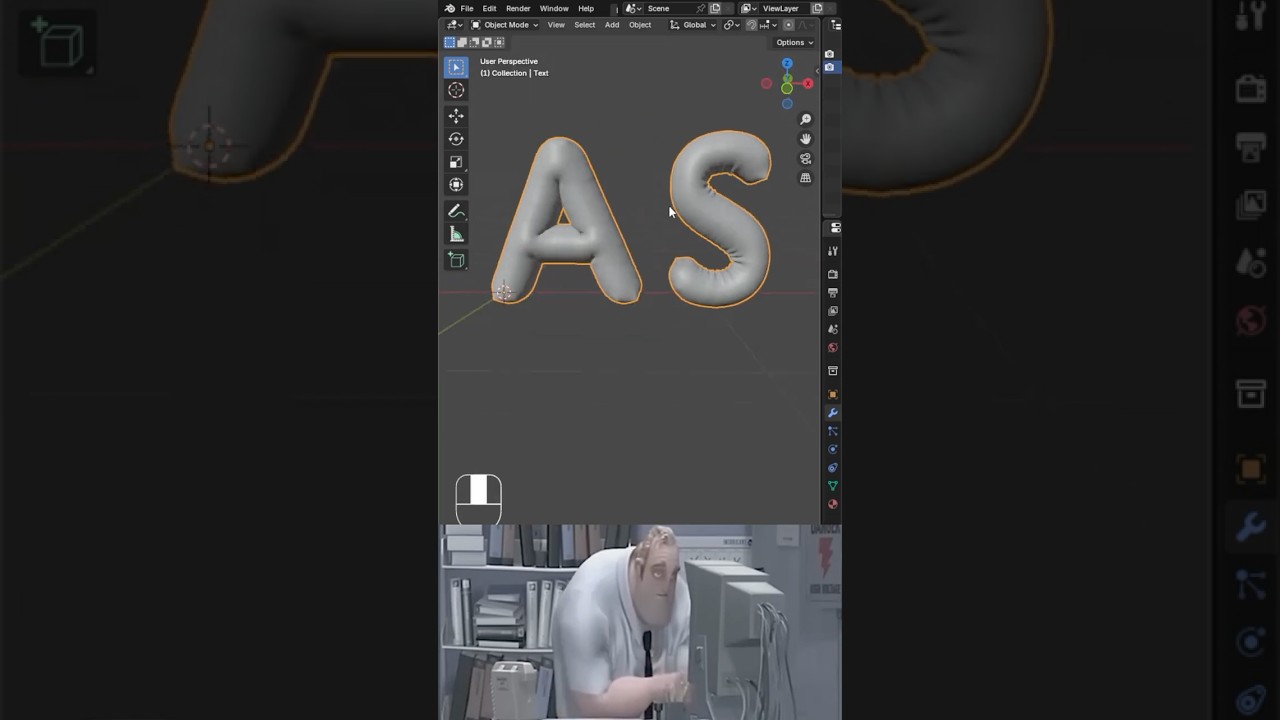Open Modifiers wrench properties tab
Image resolution: width=1280 pixels, height=720 pixels.
click(833, 413)
